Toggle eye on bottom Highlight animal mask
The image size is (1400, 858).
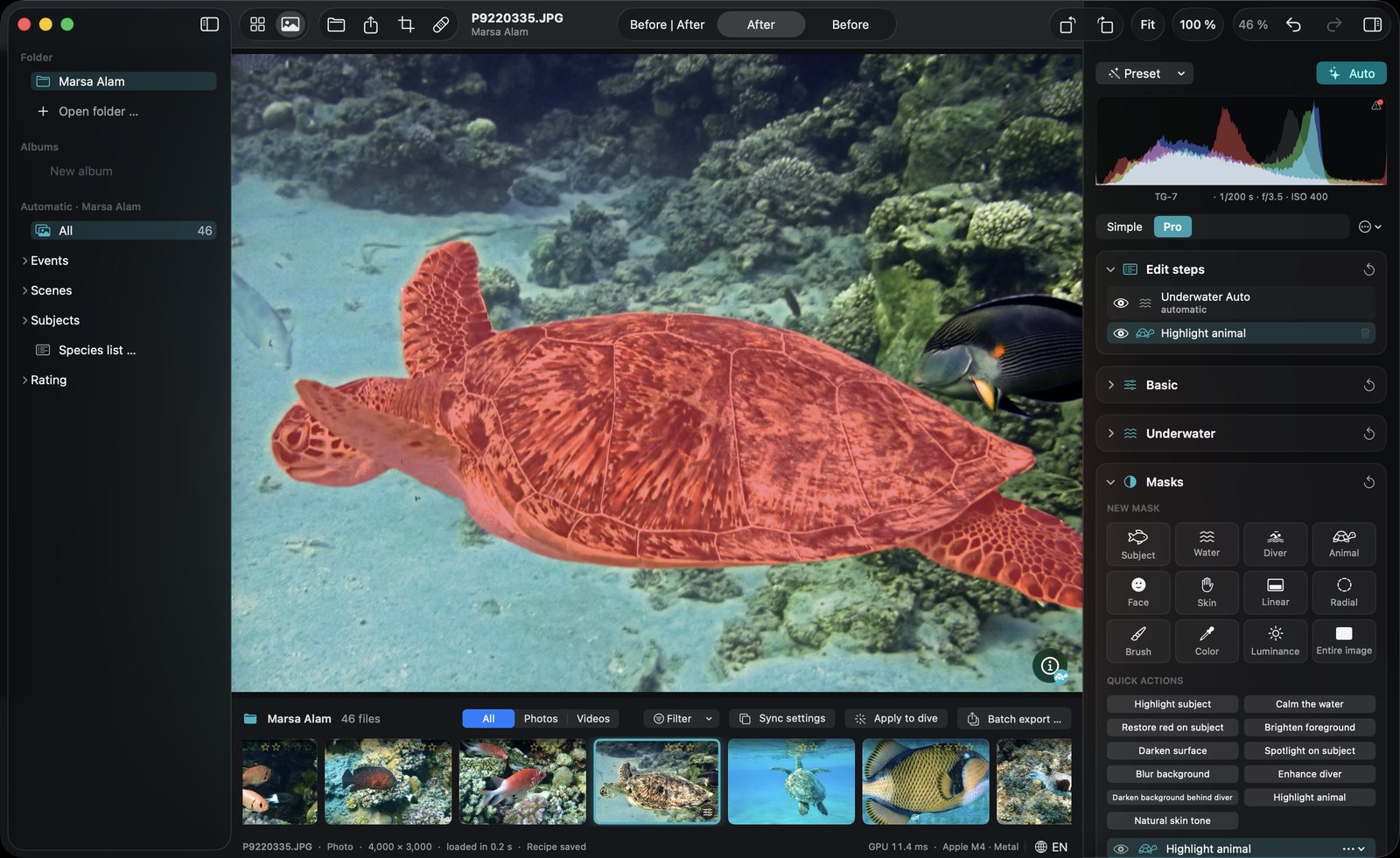coord(1121,848)
